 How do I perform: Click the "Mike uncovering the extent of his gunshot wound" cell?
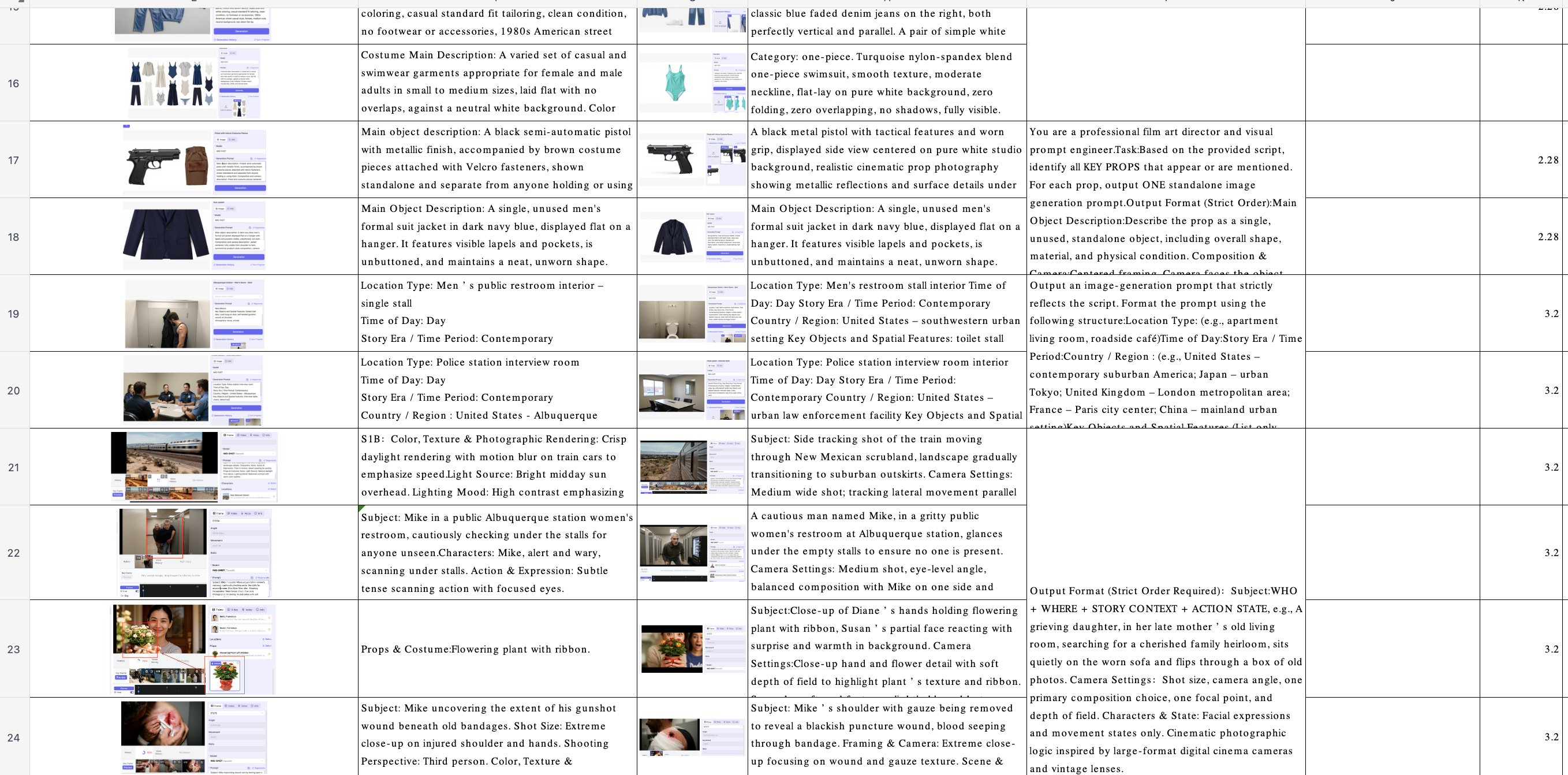coord(497,737)
